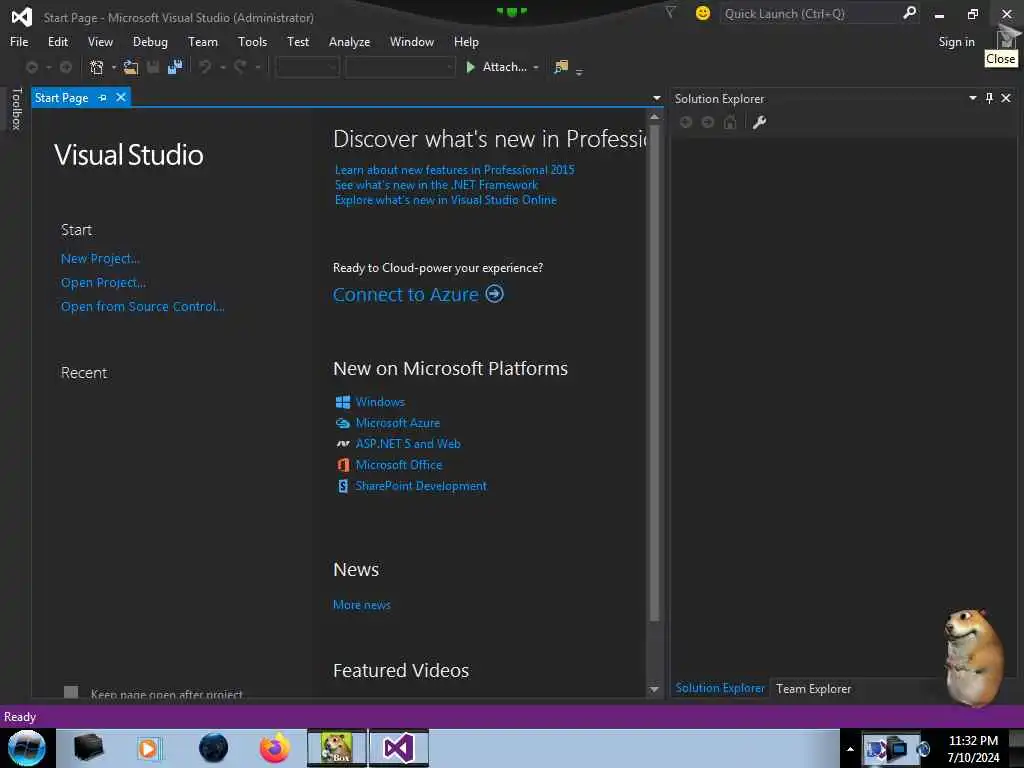
Task: Click the Open Project... link
Action: tap(103, 283)
